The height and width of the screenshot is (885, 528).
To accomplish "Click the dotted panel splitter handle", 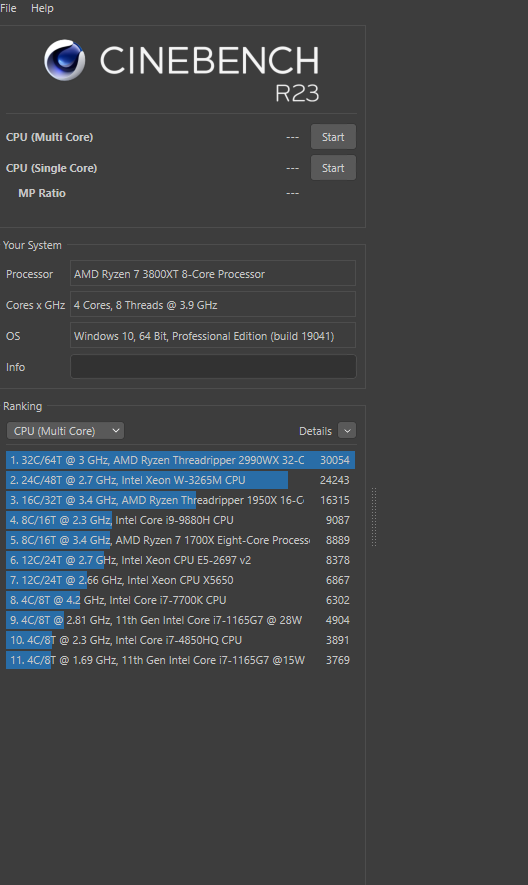I will 374,517.
